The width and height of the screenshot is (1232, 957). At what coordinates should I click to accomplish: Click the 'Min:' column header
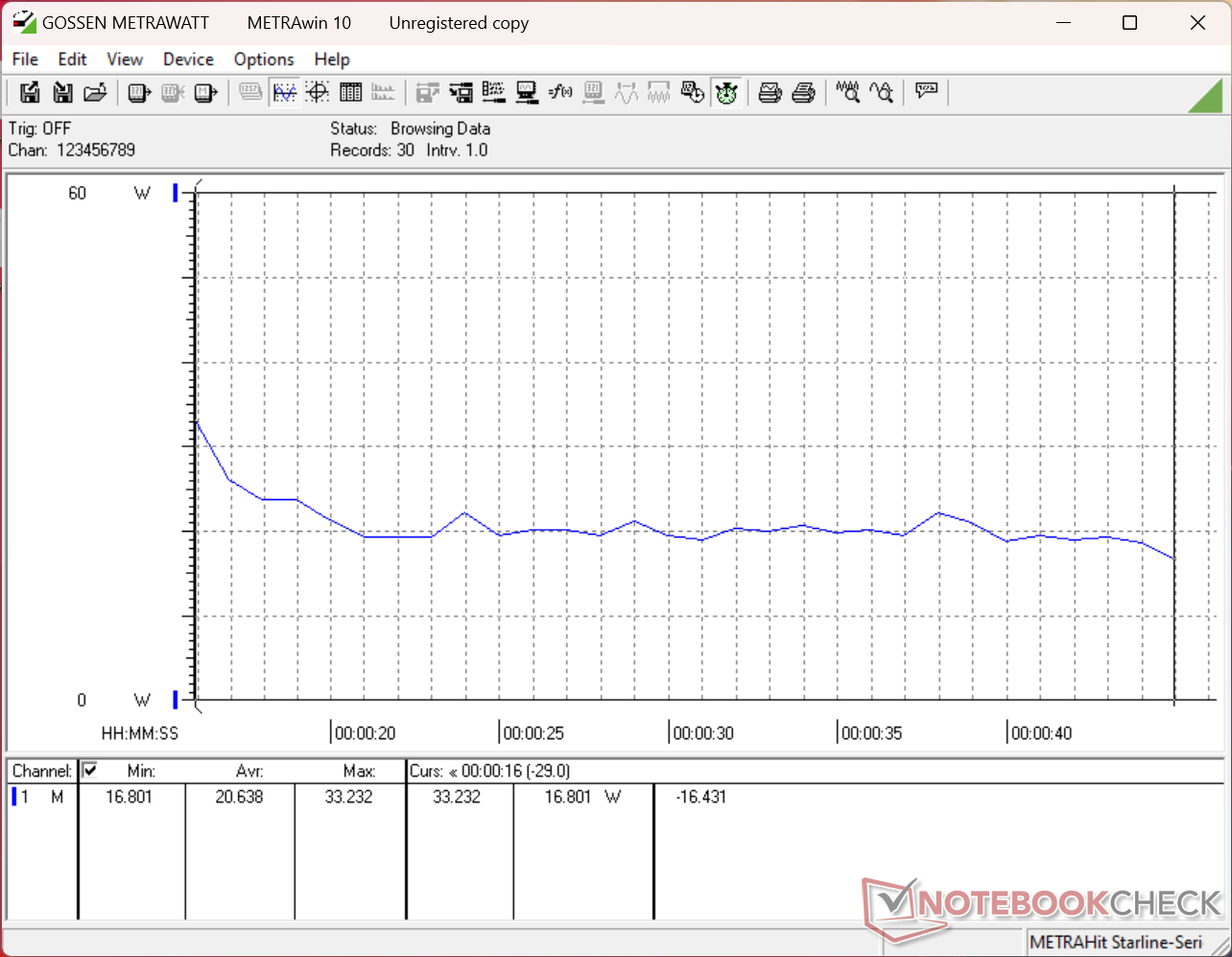(141, 771)
